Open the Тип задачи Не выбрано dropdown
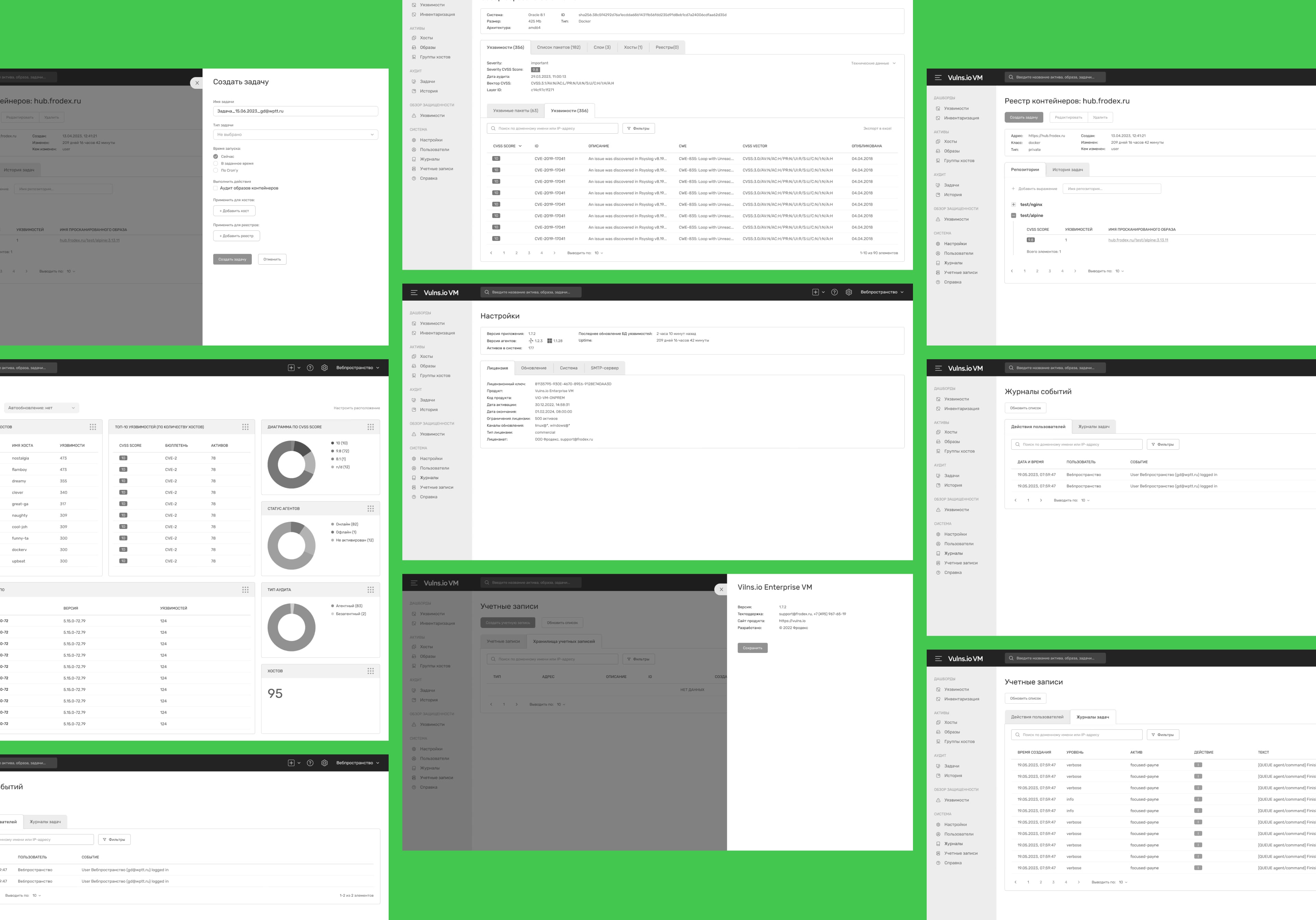 (x=295, y=135)
